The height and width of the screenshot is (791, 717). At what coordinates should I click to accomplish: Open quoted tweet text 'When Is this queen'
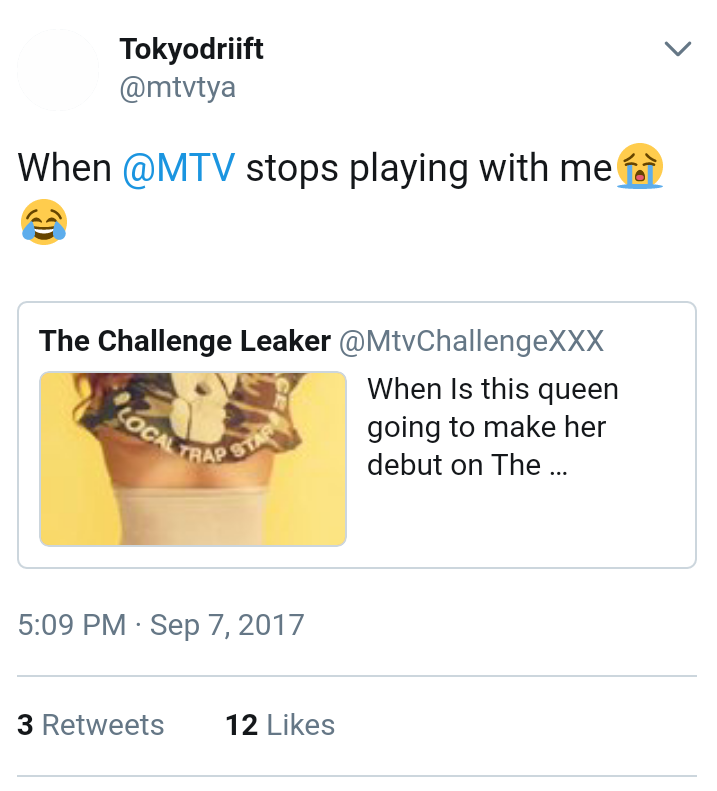coord(493,389)
